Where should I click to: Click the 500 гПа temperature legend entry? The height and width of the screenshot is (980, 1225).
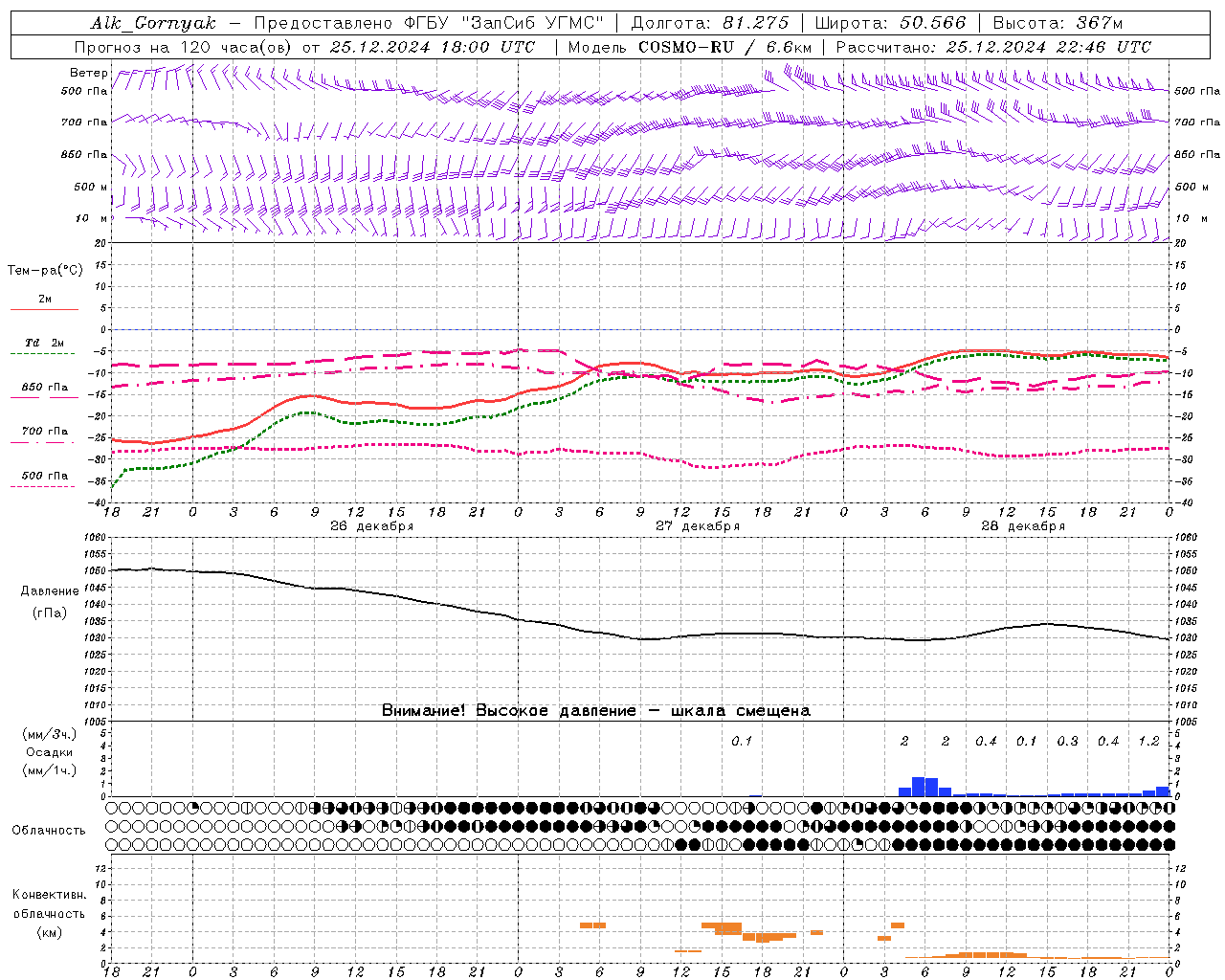pos(45,475)
